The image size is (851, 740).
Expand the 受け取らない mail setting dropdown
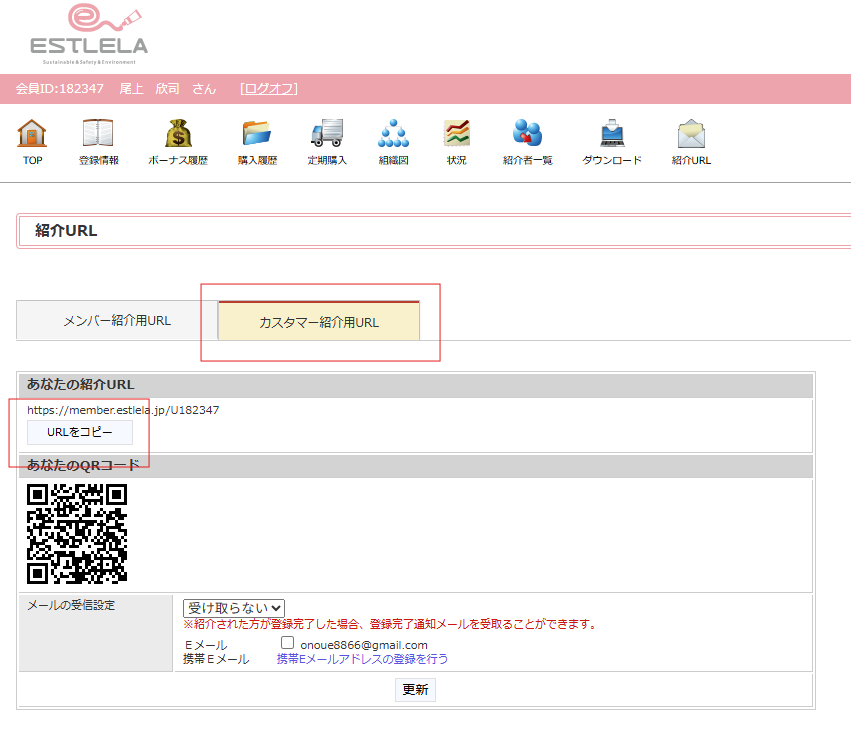[x=234, y=608]
